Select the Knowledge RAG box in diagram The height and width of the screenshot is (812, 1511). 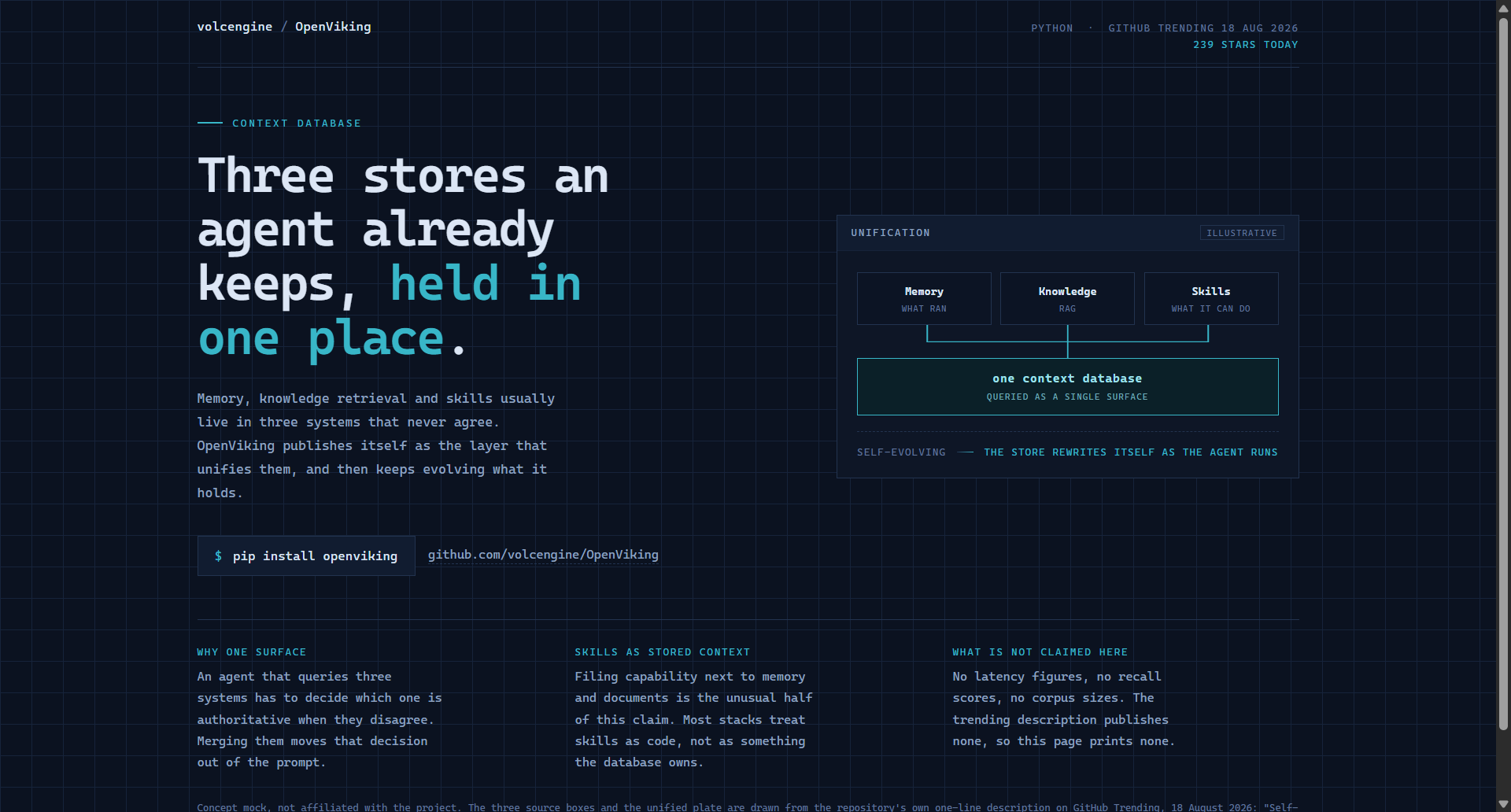point(1067,298)
